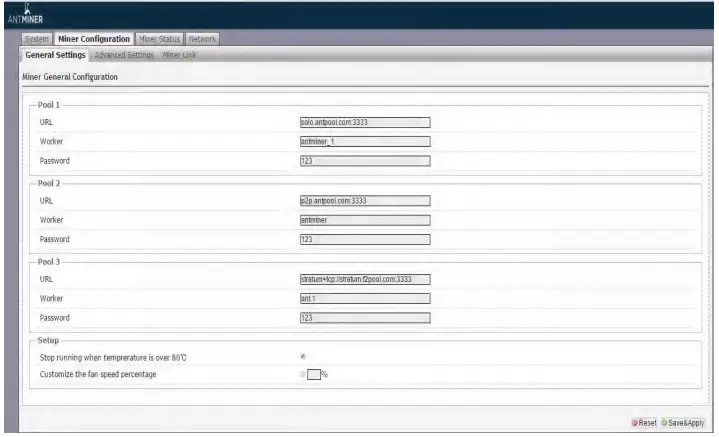Viewport: 719px width, 437px height.
Task: Toggle stop running over 80°C checkbox
Action: [303, 356]
